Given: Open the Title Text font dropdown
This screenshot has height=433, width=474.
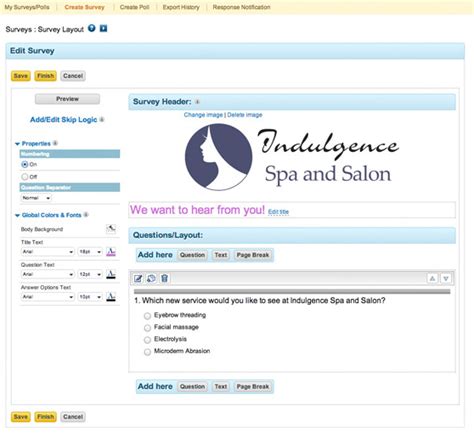Looking at the screenshot, I should point(47,252).
